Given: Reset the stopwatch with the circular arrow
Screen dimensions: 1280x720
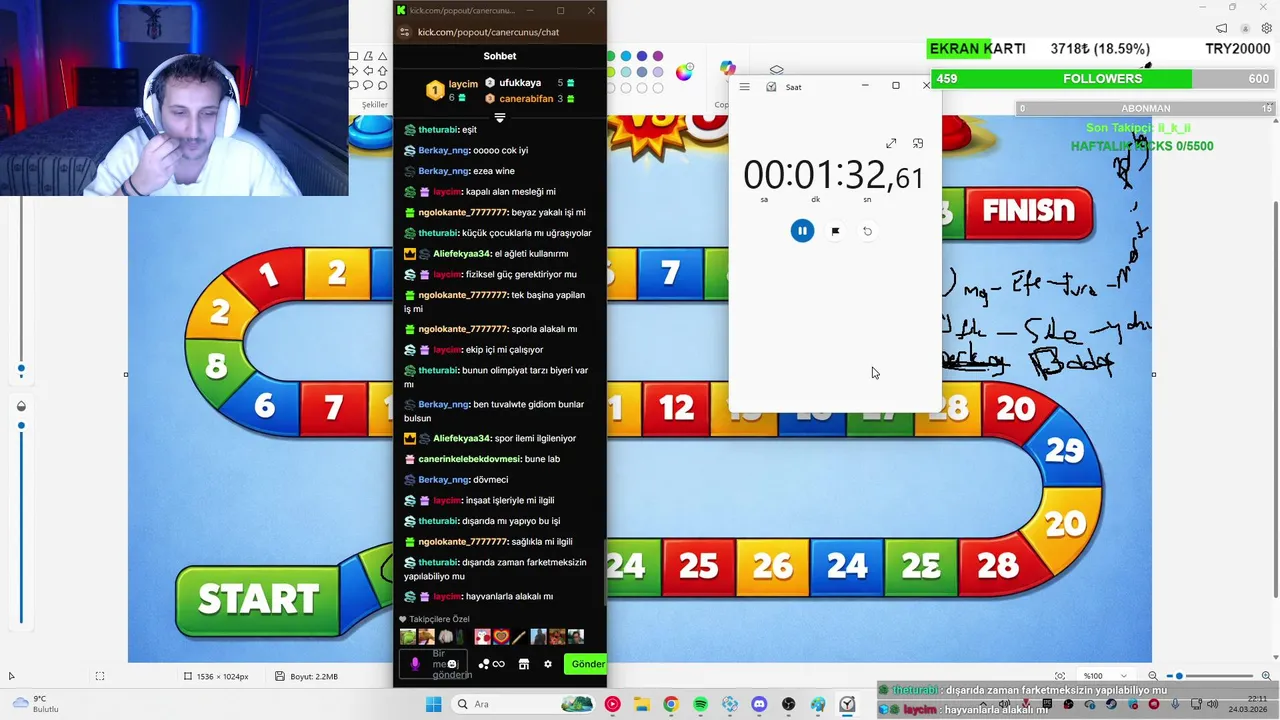Looking at the screenshot, I should point(867,231).
